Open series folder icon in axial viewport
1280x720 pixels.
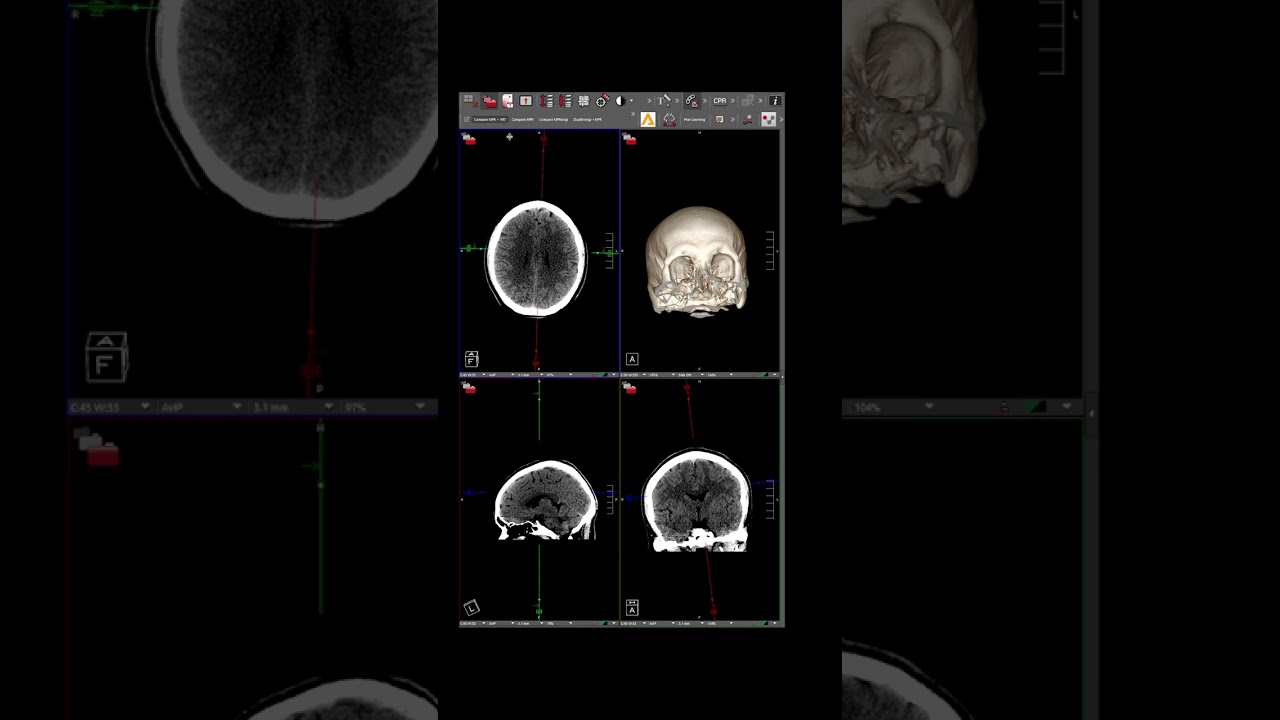coord(469,139)
